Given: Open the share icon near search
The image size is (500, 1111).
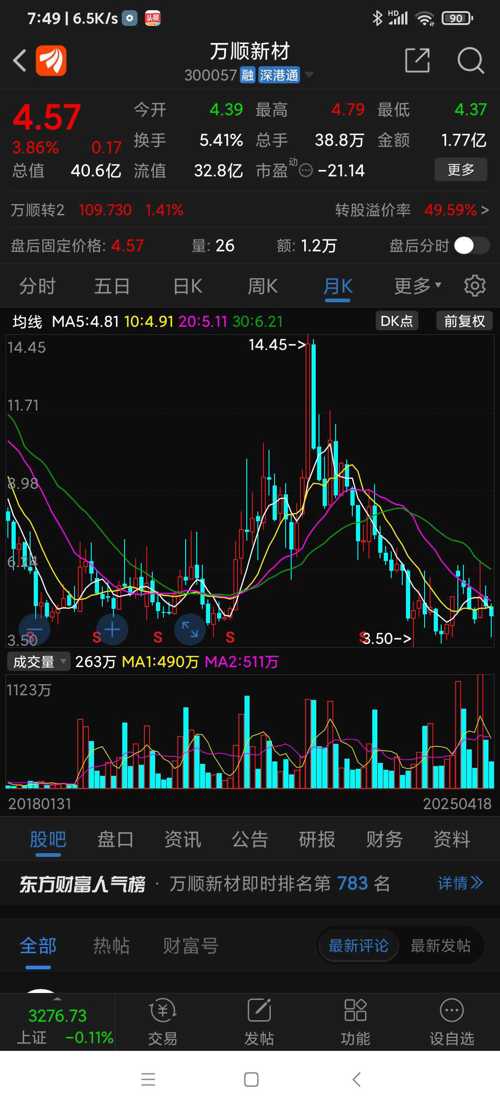Looking at the screenshot, I should point(417,60).
